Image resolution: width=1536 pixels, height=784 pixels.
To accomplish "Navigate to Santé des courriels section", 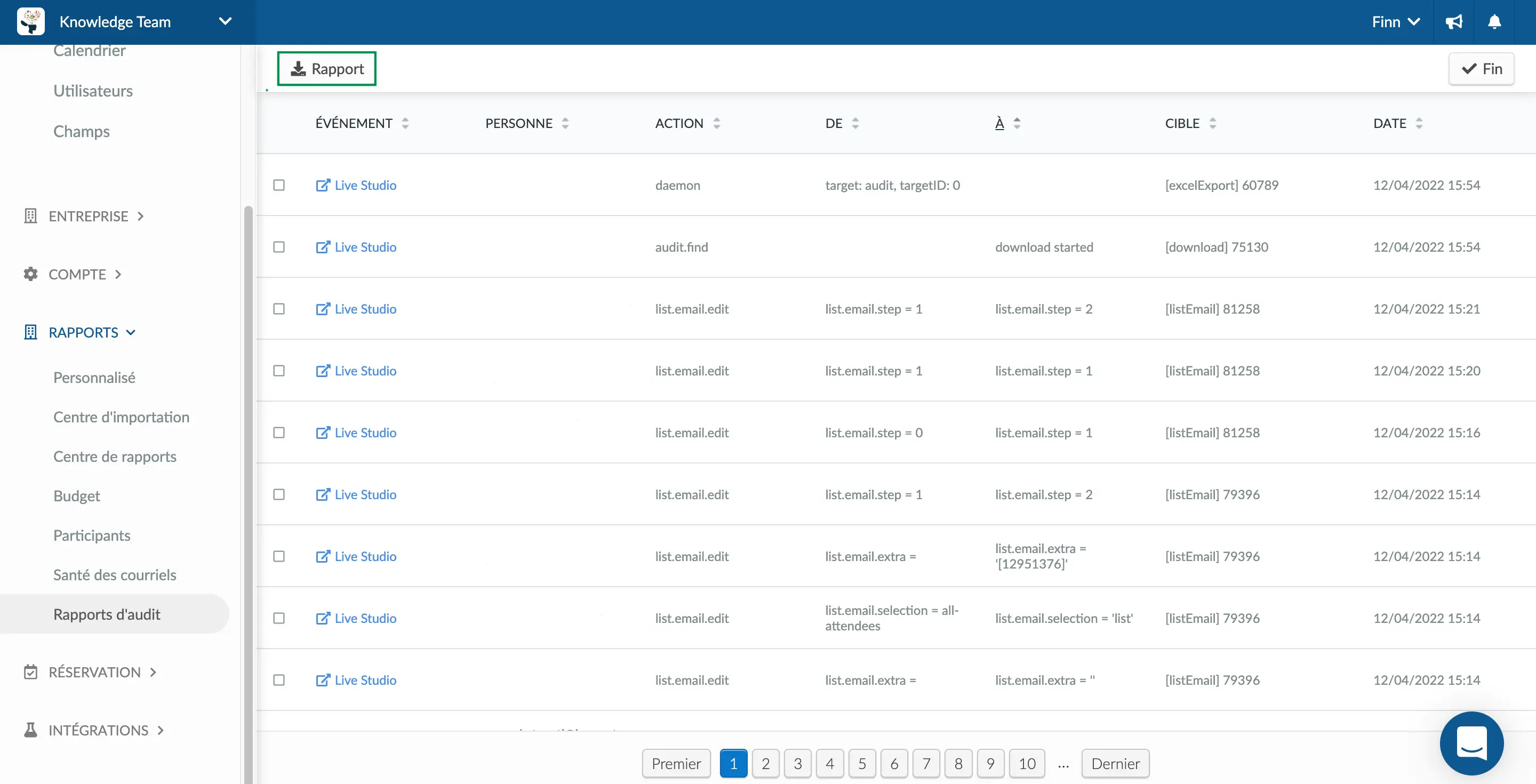I will tap(115, 574).
